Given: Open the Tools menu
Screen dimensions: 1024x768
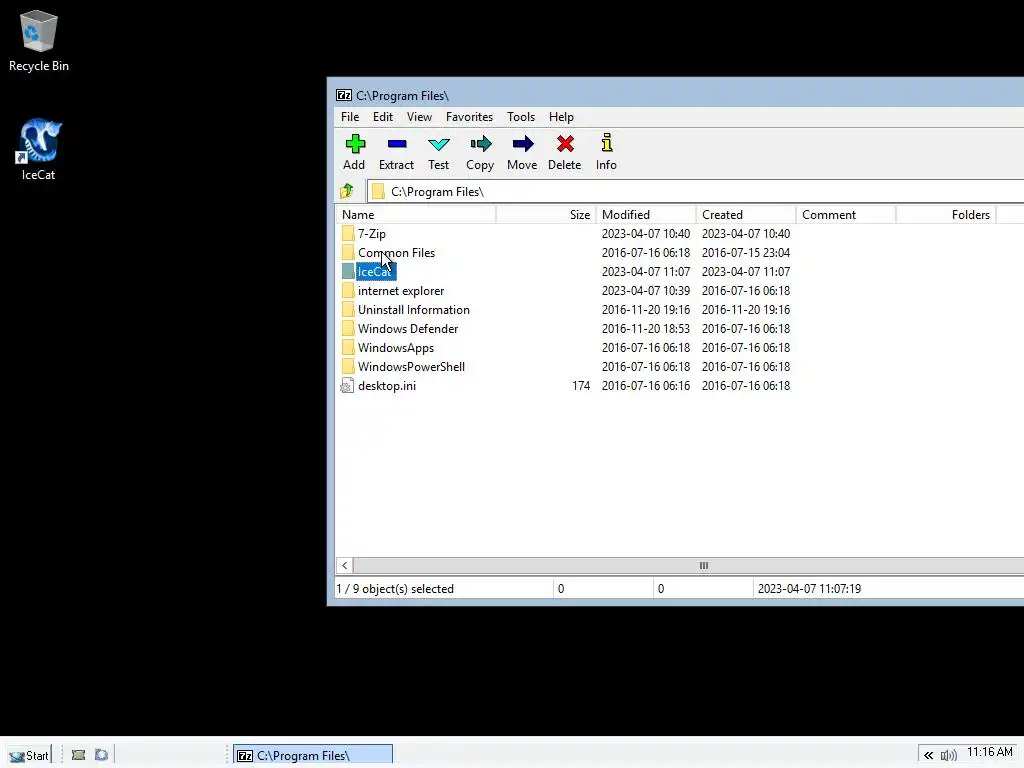Looking at the screenshot, I should (x=521, y=117).
